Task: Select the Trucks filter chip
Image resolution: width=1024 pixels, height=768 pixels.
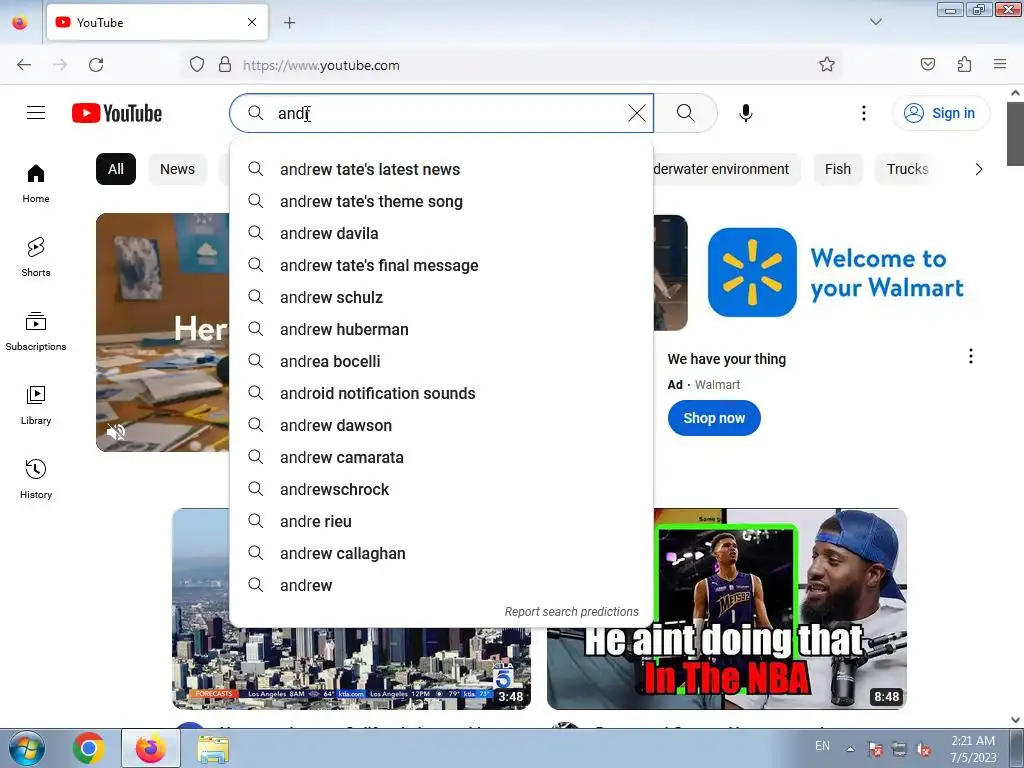Action: pos(907,169)
